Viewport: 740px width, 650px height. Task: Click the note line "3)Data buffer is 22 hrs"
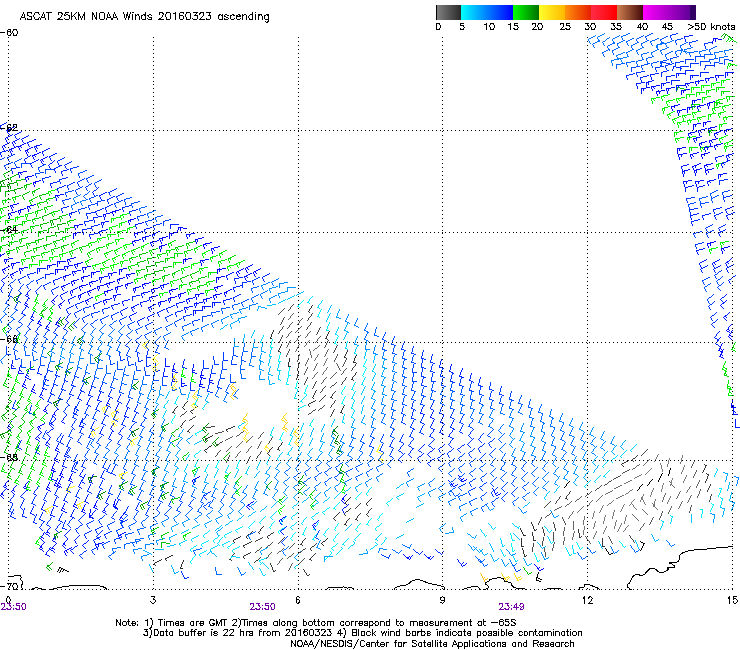coord(362,633)
